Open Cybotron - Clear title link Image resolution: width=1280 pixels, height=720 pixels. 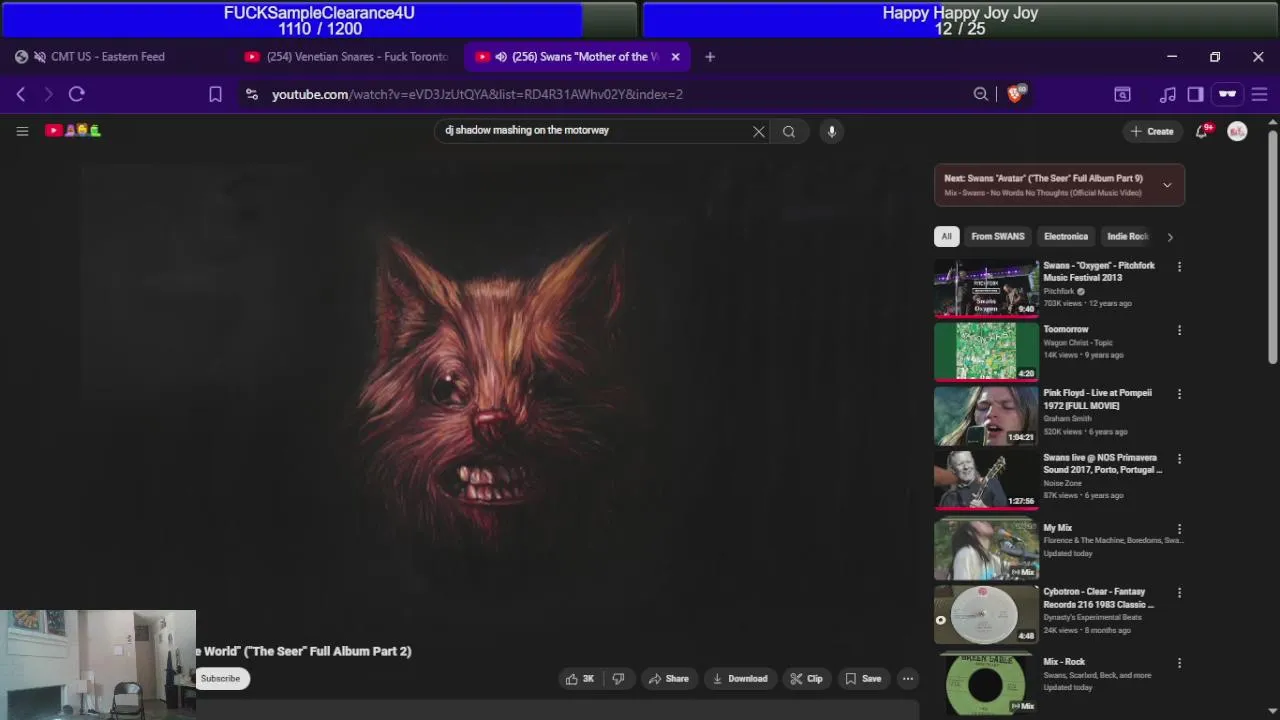coord(1098,598)
